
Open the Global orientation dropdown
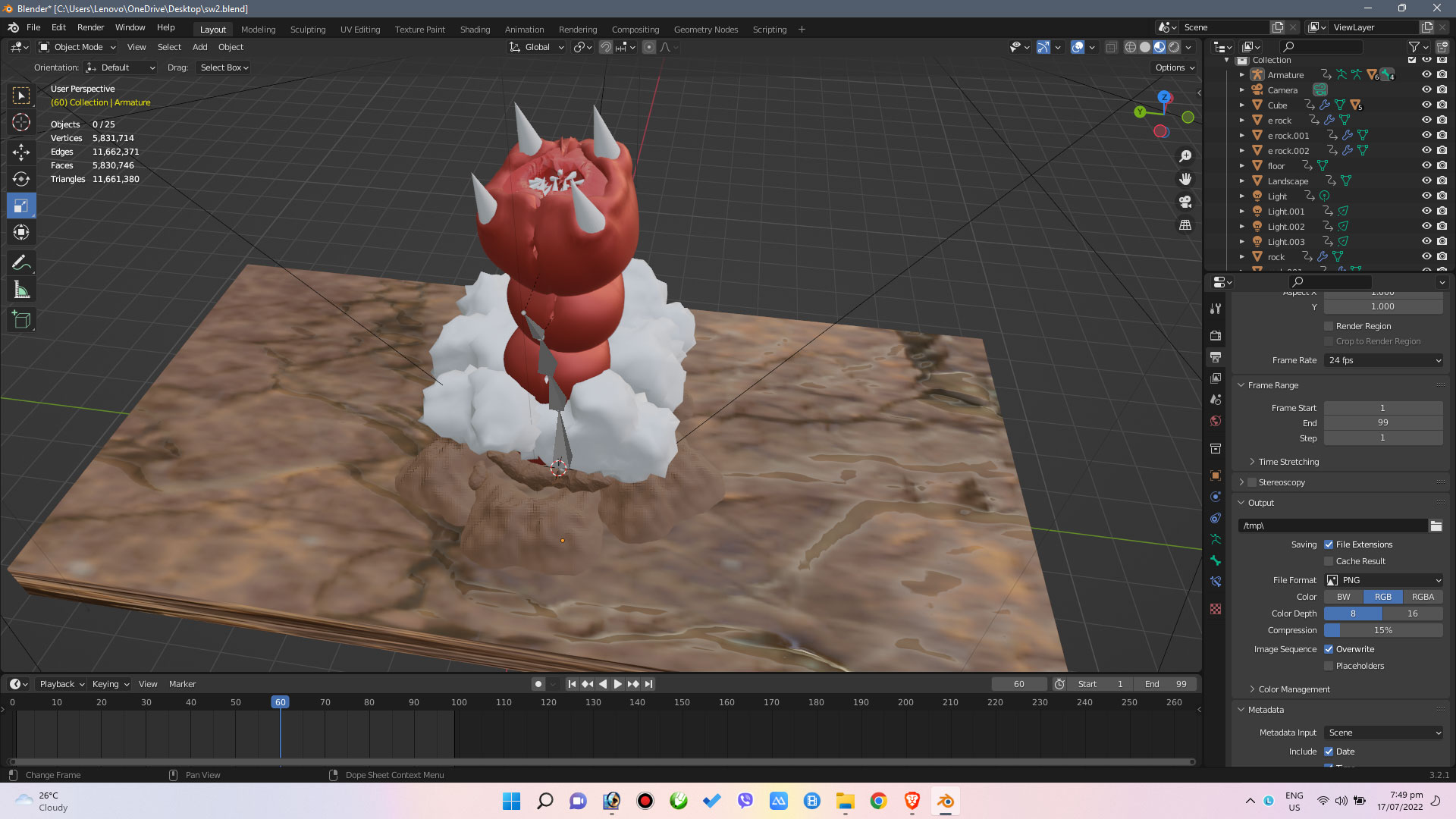pyautogui.click(x=537, y=47)
